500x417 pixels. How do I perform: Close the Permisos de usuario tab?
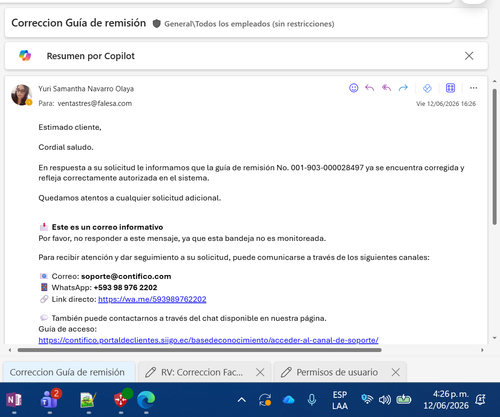point(396,372)
